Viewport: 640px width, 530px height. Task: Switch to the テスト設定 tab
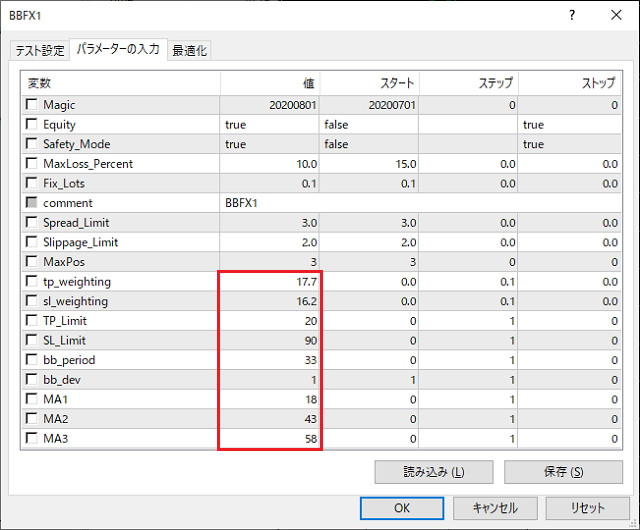pos(40,51)
